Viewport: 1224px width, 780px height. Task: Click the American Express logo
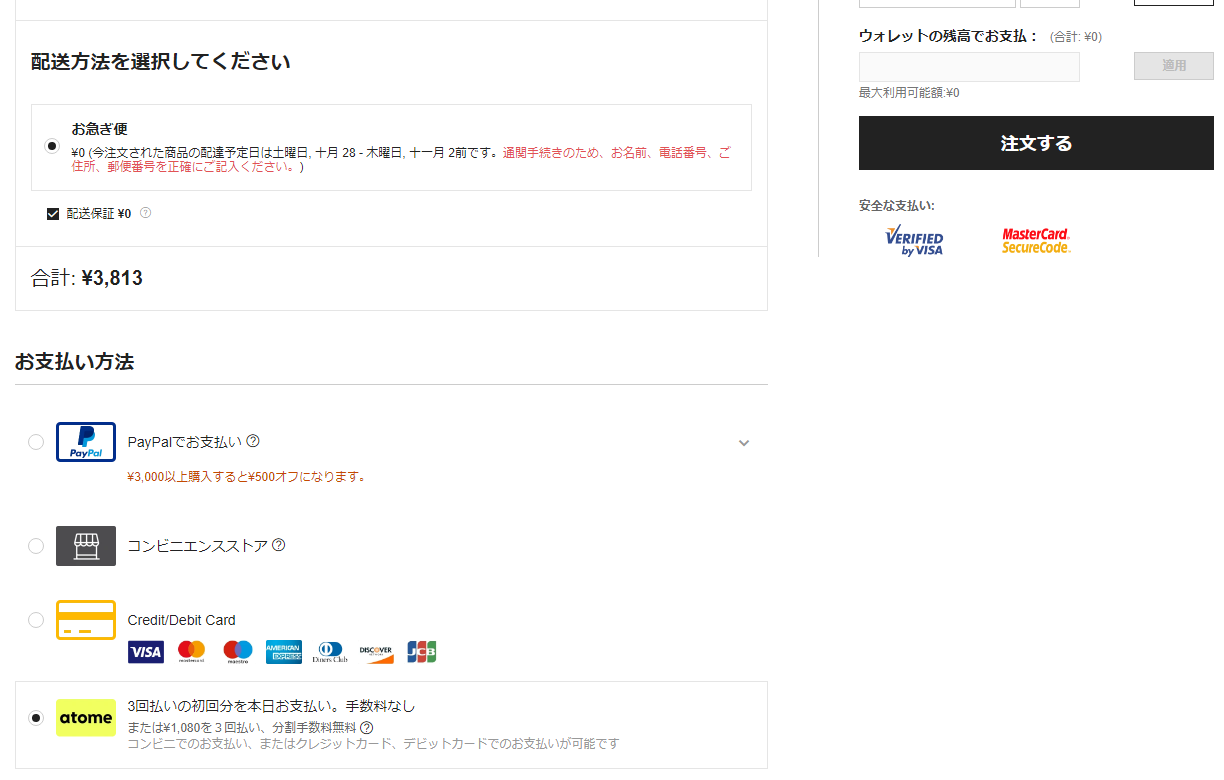tap(284, 652)
